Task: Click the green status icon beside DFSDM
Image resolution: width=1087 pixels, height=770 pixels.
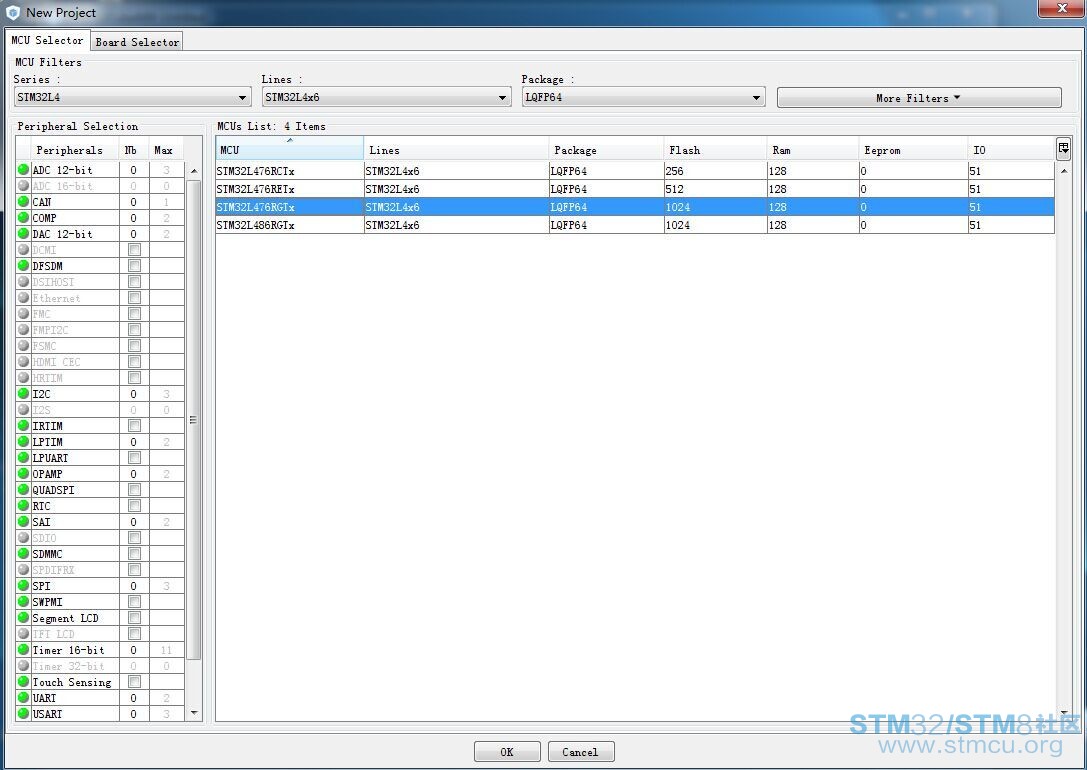Action: pyautogui.click(x=24, y=265)
